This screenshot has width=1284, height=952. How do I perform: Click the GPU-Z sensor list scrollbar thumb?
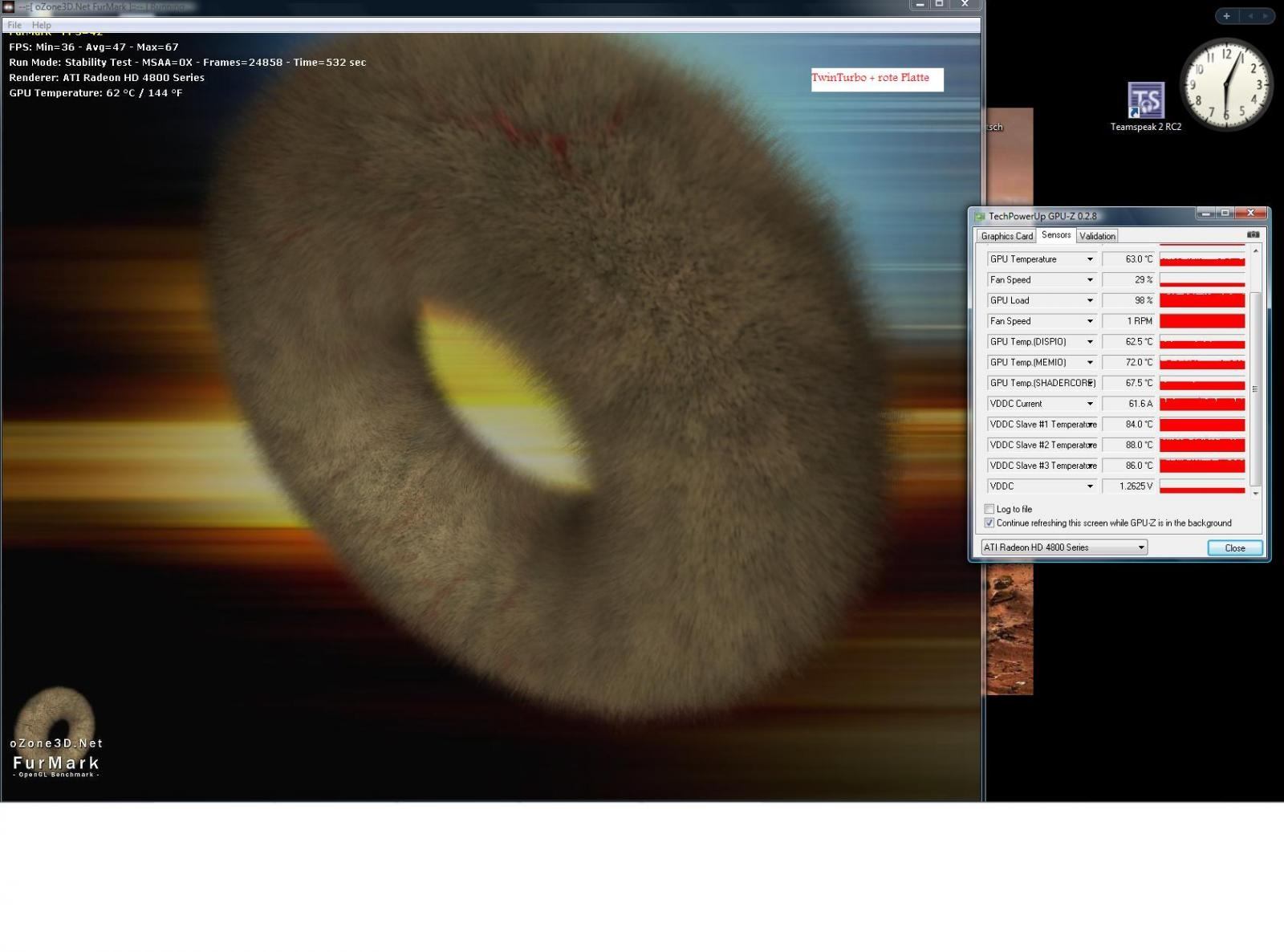[1256, 389]
